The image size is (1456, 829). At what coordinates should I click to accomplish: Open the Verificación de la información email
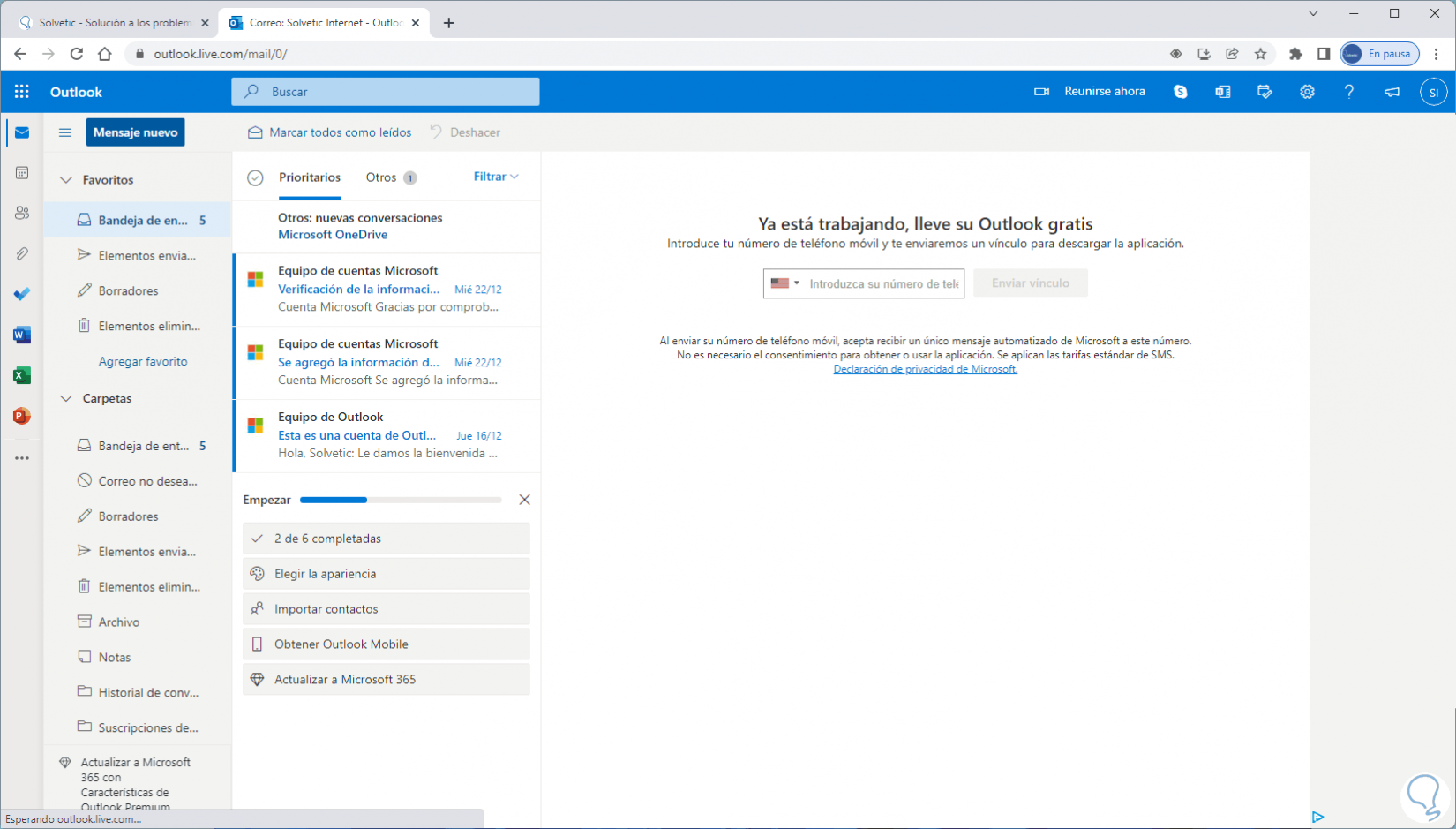387,290
